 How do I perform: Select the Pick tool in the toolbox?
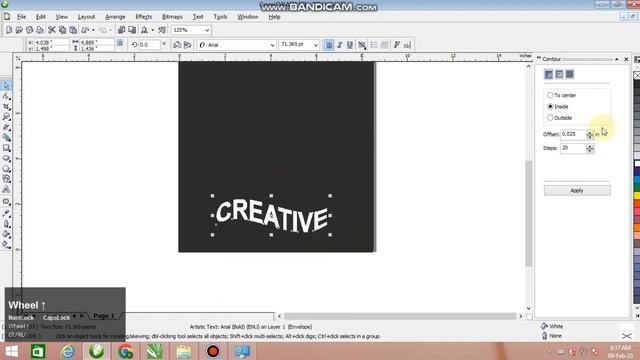pyautogui.click(x=6, y=86)
